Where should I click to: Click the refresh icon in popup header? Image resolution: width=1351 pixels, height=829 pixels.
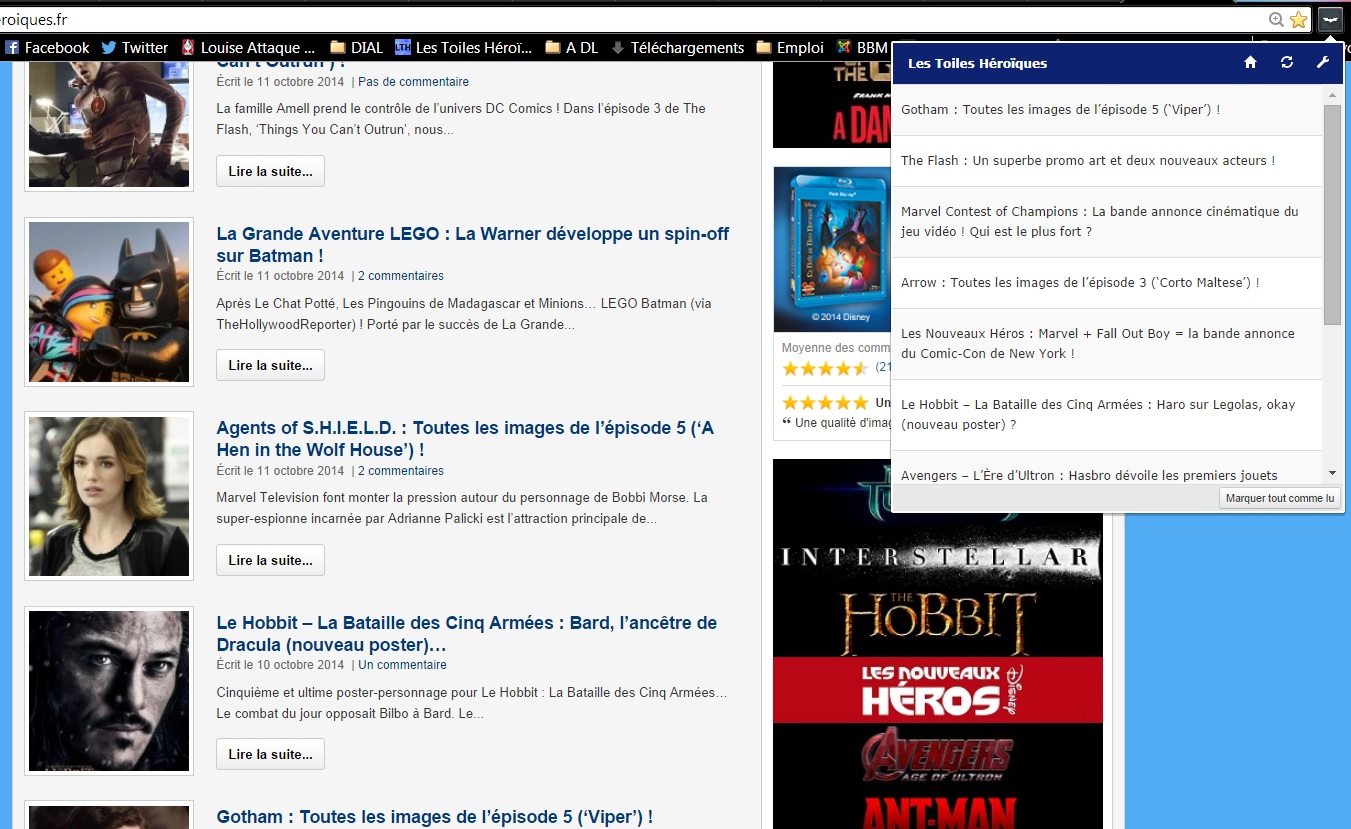[x=1287, y=63]
